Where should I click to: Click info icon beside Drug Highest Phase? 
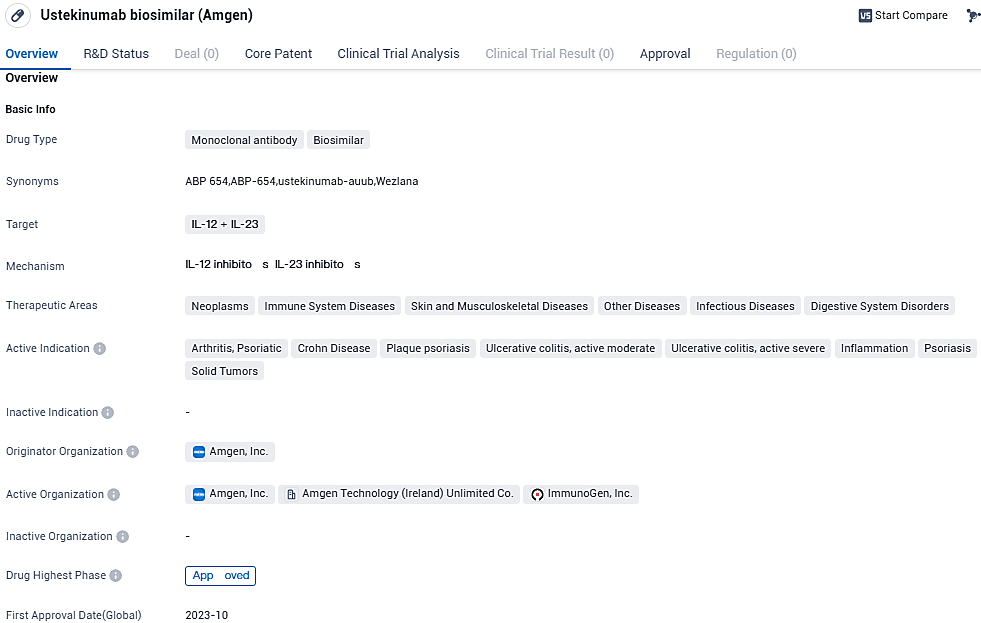[116, 576]
